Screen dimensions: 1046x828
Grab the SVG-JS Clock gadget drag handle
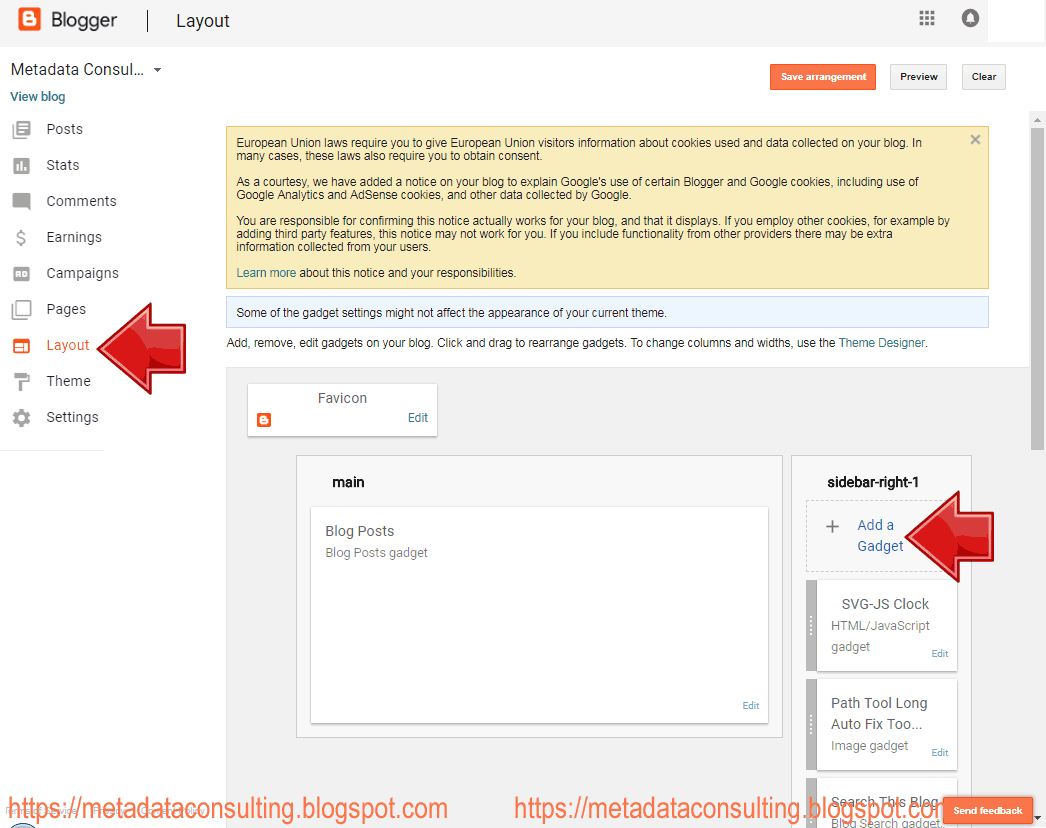(x=811, y=625)
